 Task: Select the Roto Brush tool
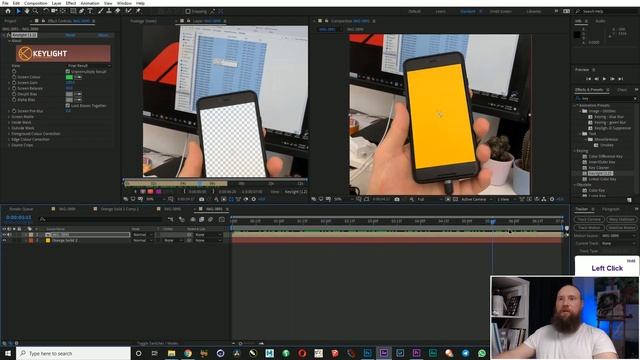pyautogui.click(x=129, y=11)
